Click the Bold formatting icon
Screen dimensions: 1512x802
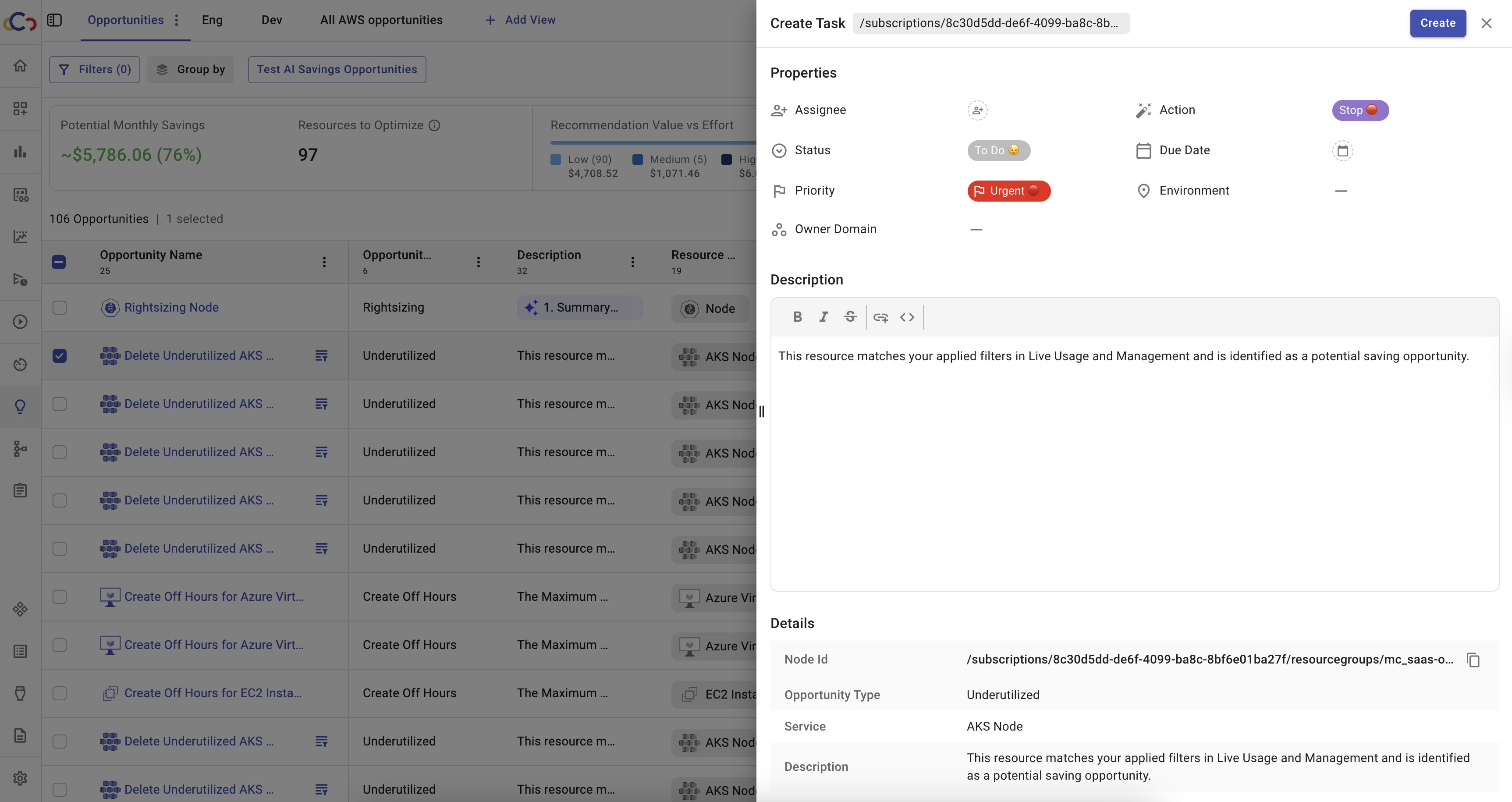797,317
